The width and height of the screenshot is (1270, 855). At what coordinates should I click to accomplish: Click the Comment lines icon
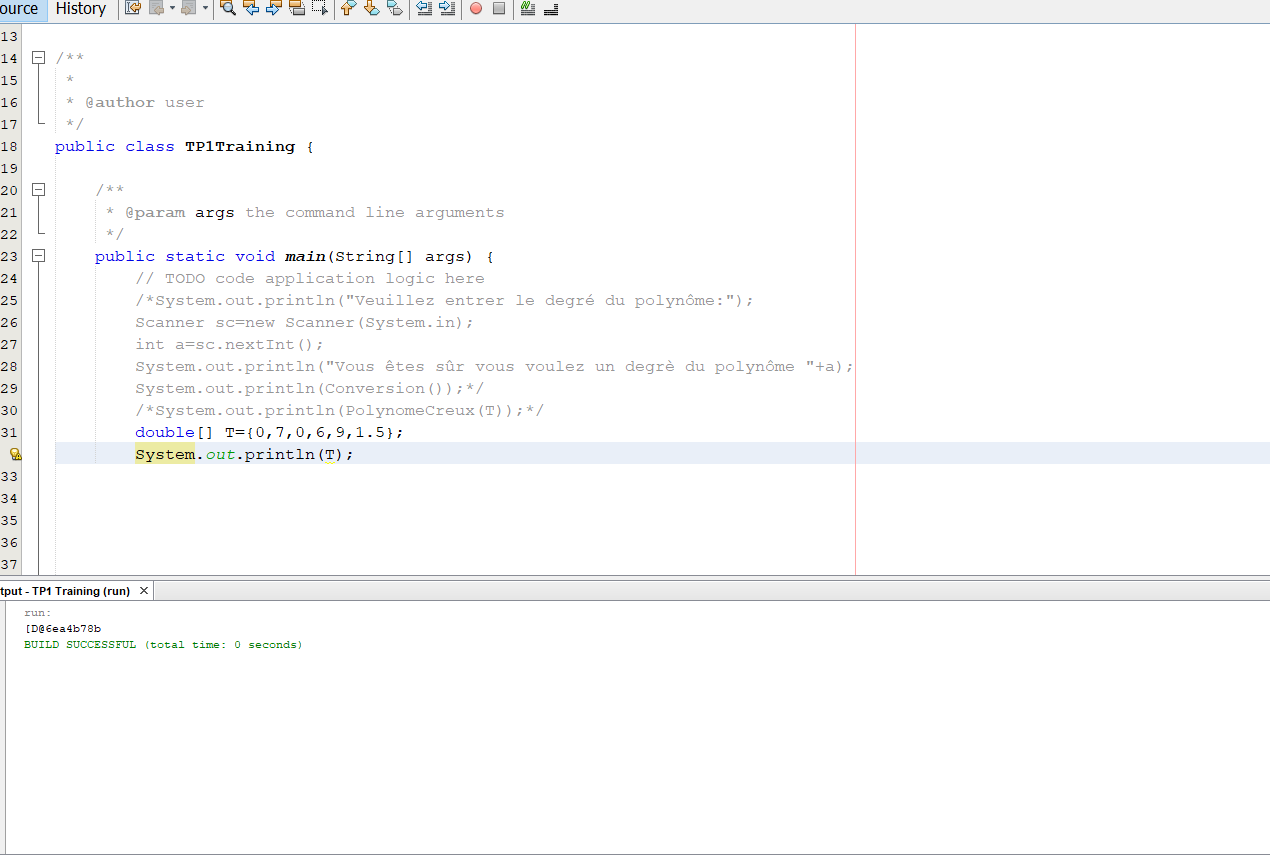point(528,9)
